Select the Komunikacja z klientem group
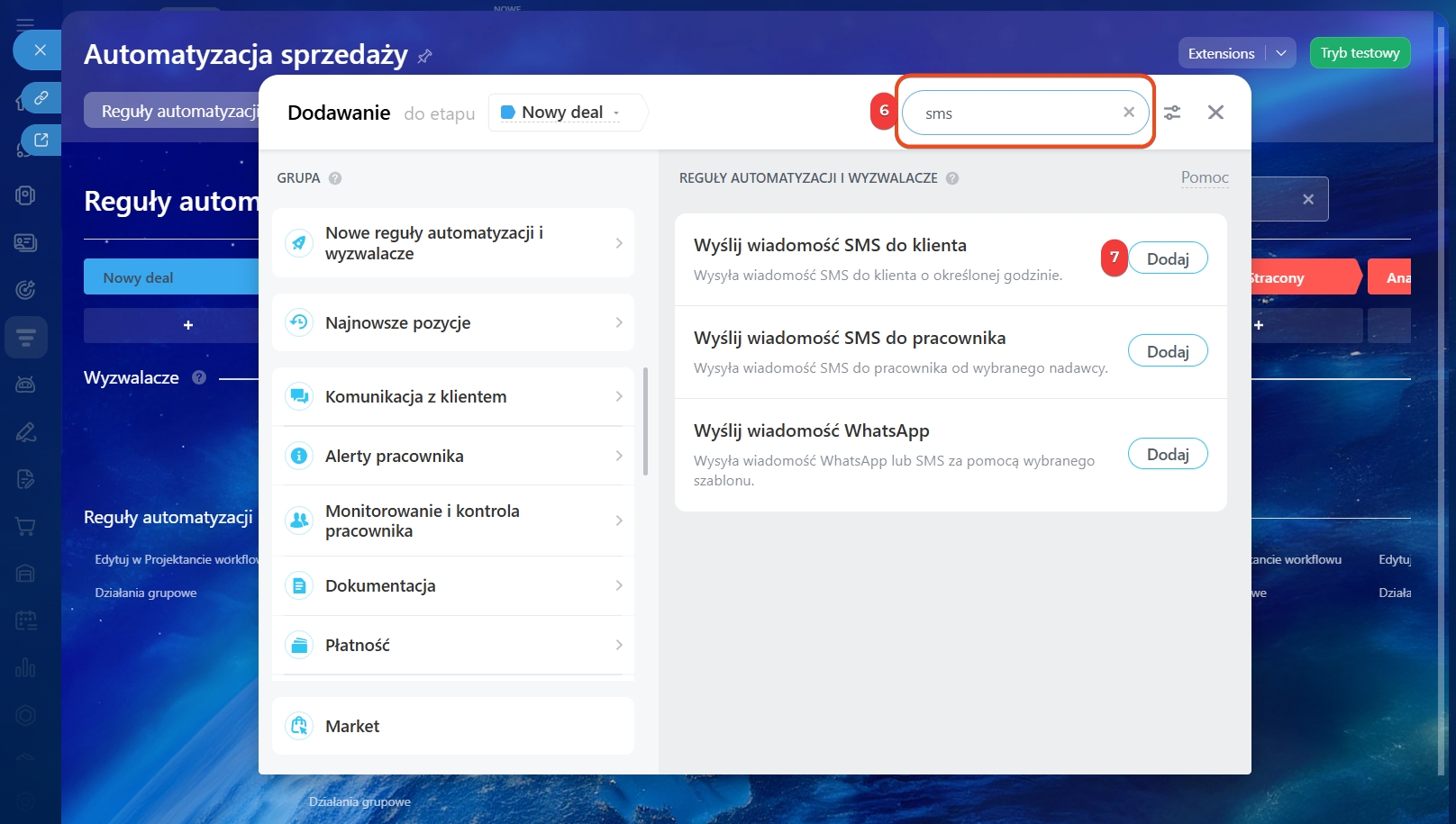The image size is (1456, 824). [453, 396]
